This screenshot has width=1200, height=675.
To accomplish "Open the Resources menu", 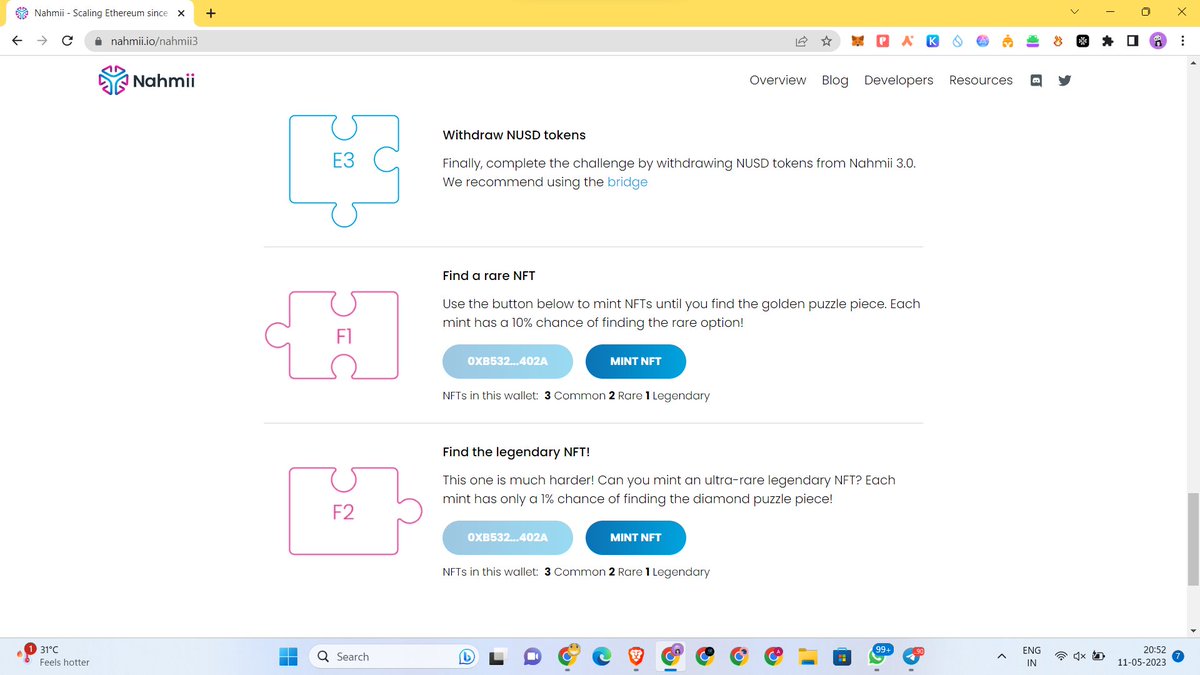I will (980, 80).
